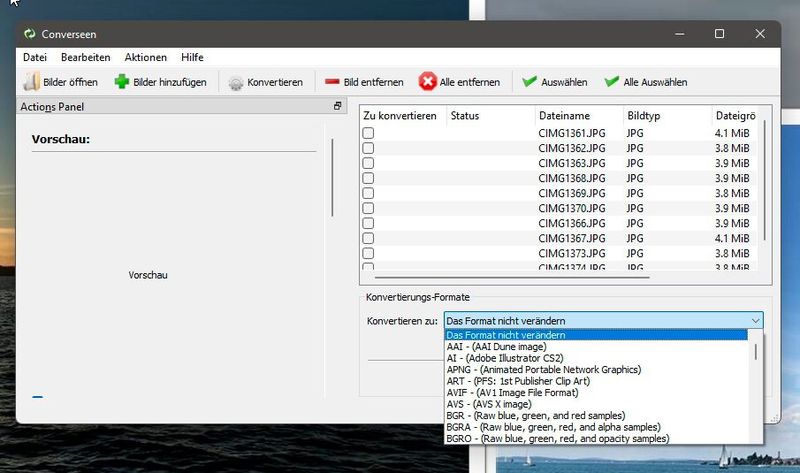Open the Aktionen menu
800x473 pixels.
click(x=145, y=57)
